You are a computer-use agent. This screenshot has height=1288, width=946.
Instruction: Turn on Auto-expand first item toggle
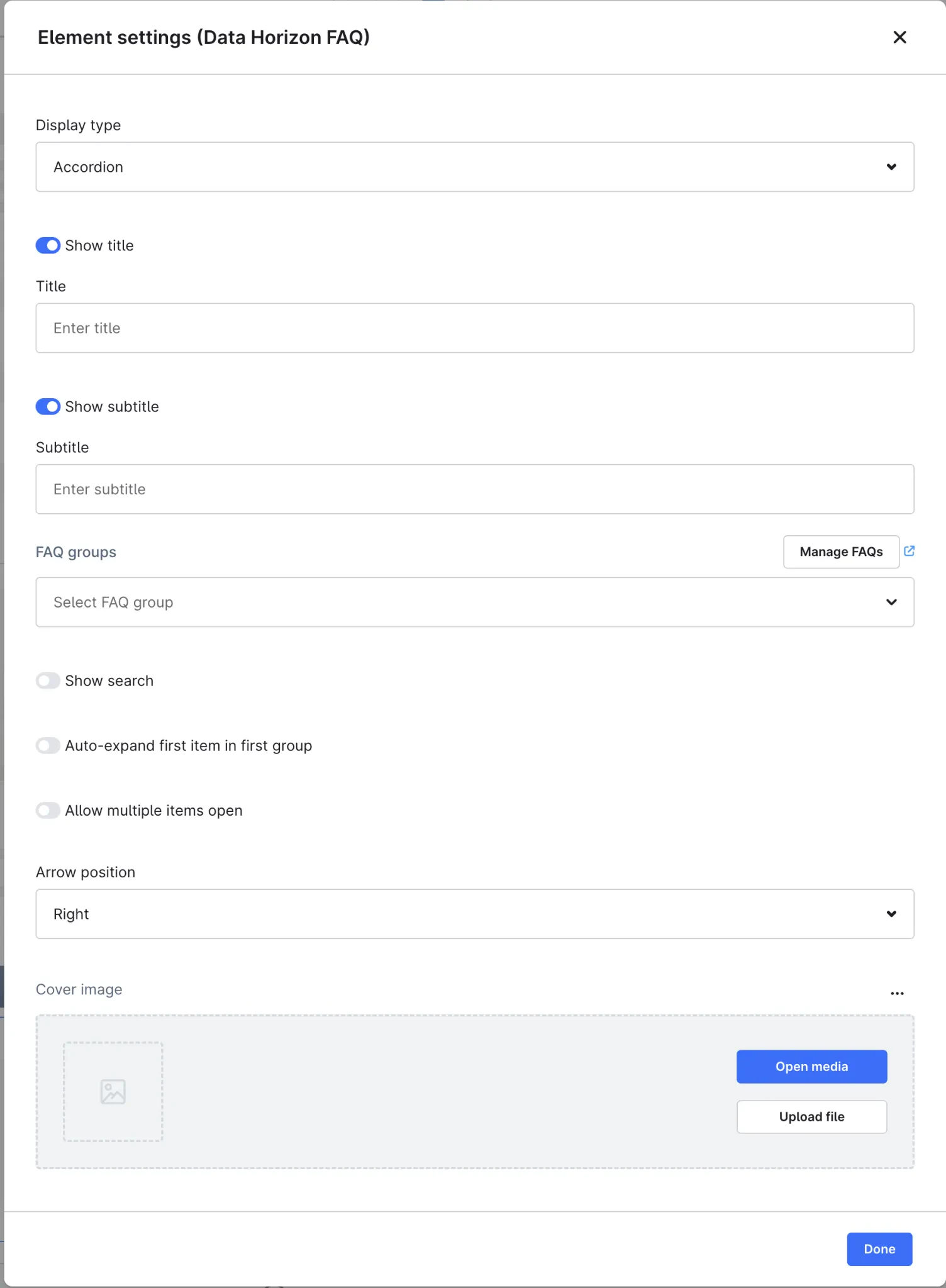(x=48, y=745)
